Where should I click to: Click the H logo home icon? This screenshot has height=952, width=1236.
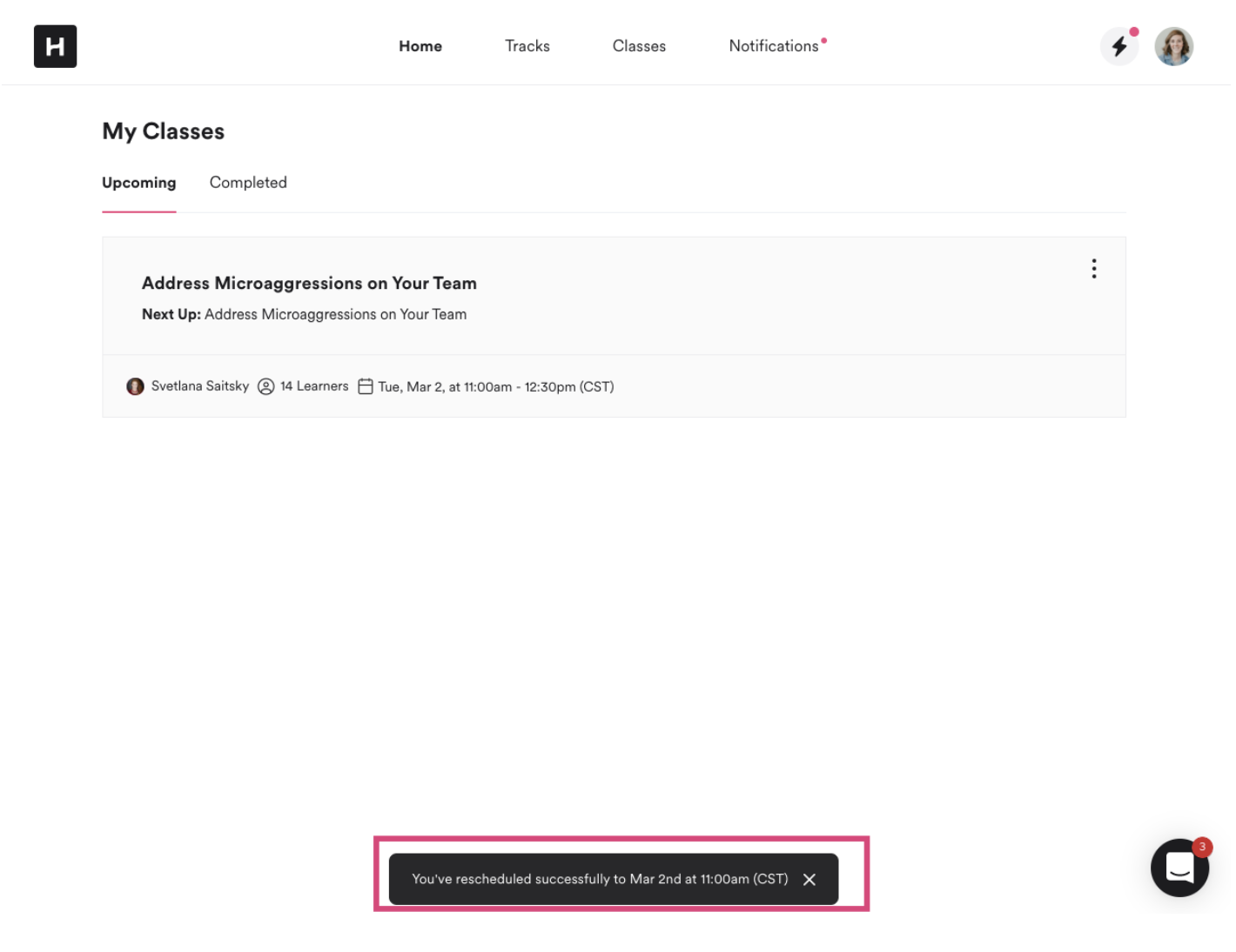point(55,46)
